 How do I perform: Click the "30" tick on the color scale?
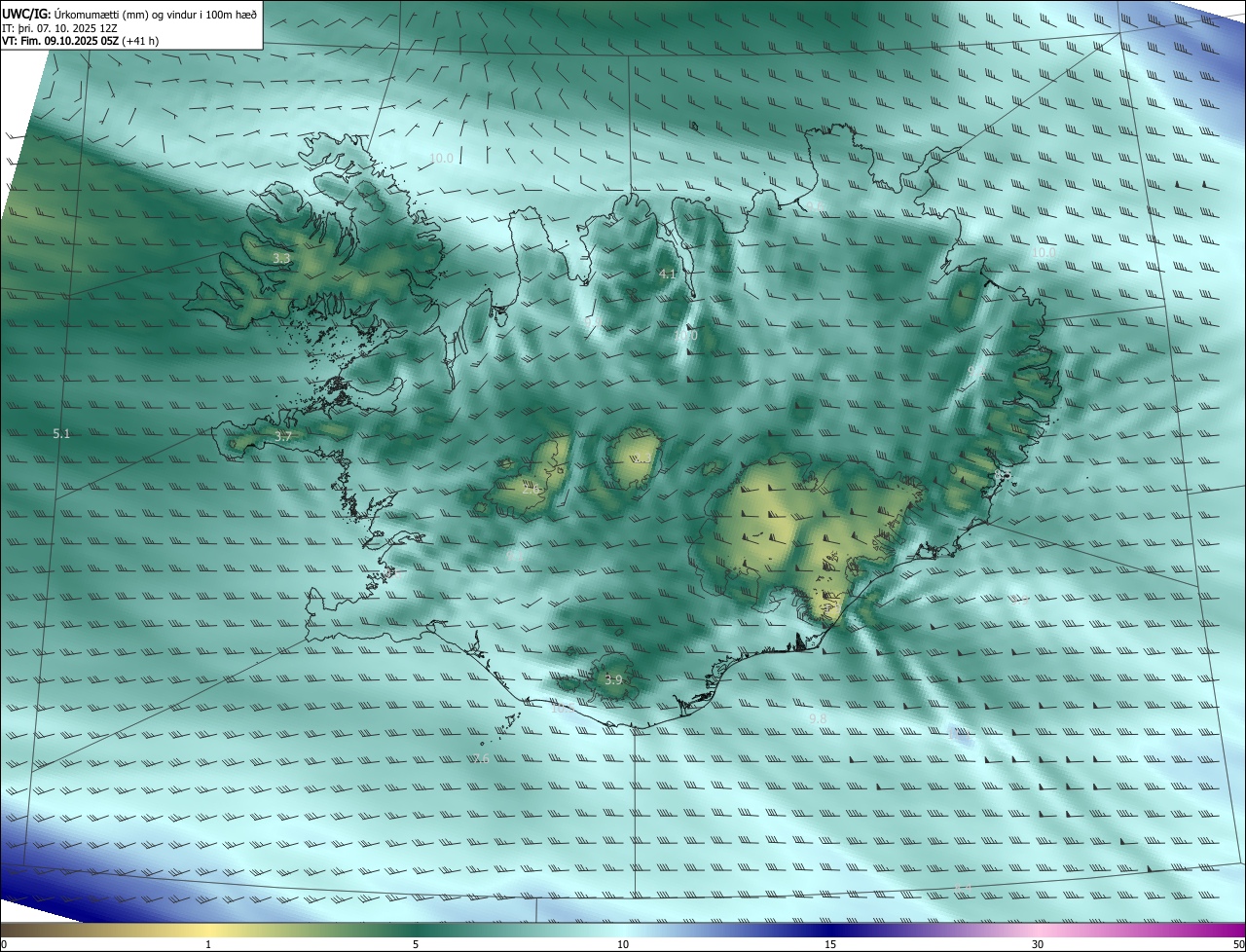pos(1038,944)
